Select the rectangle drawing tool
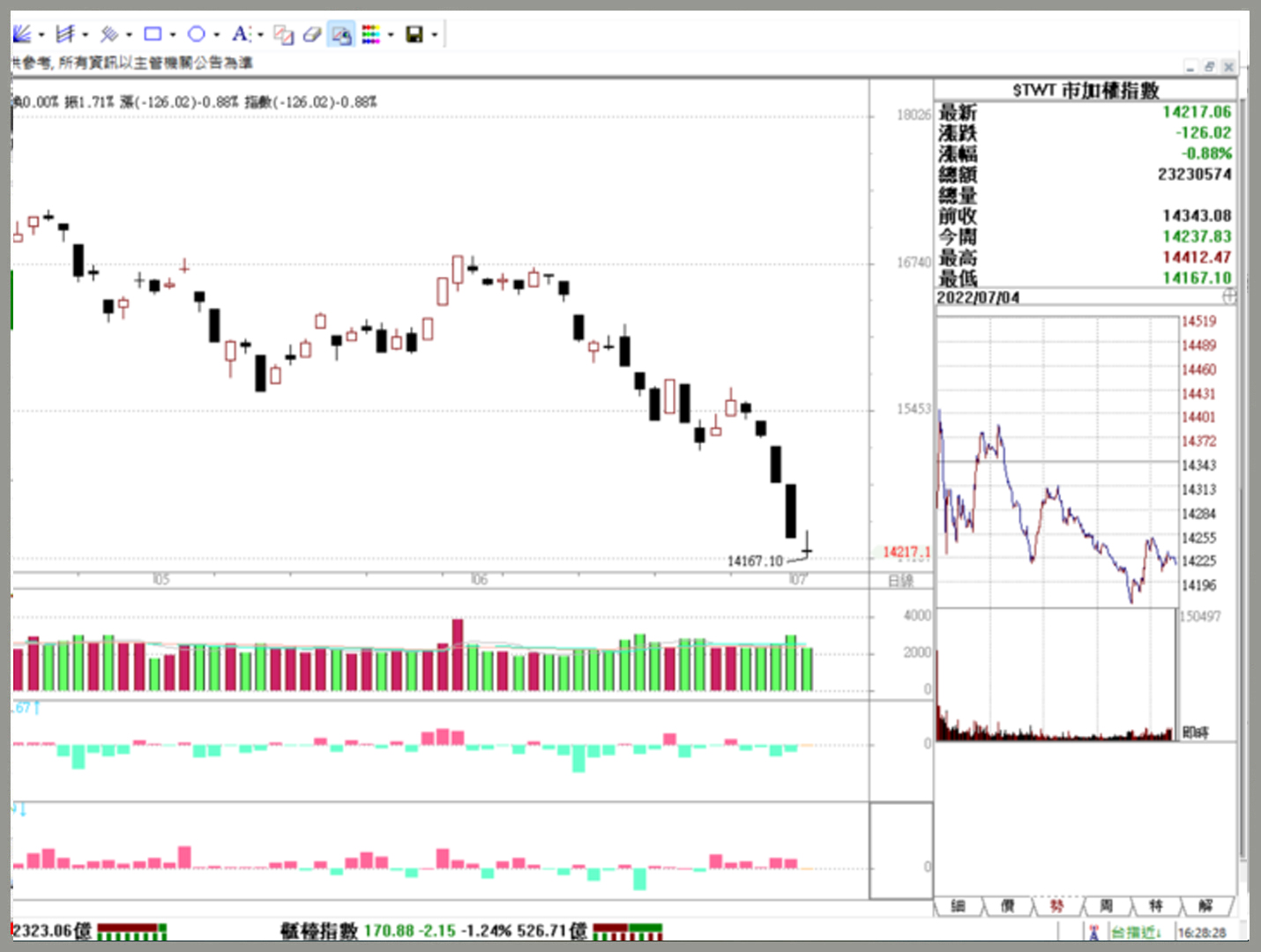 click(x=153, y=34)
